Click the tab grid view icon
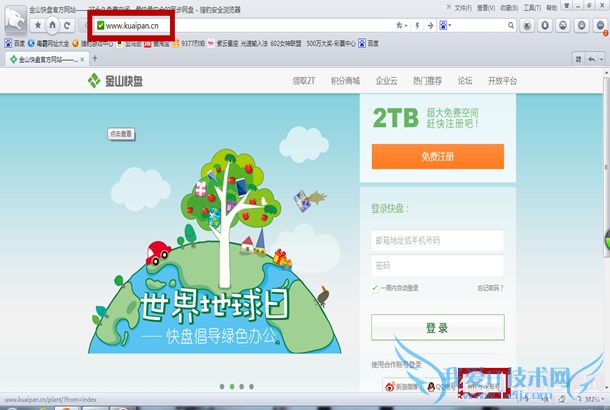610x410 pixels. coord(578,59)
